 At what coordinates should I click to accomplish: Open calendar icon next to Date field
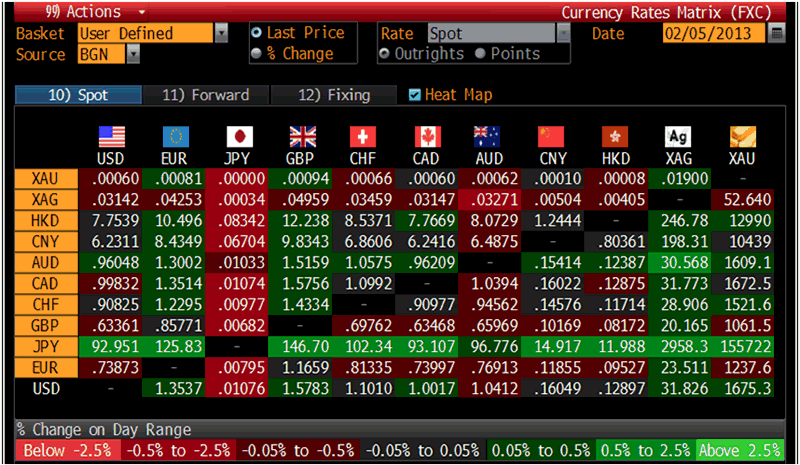(776, 33)
